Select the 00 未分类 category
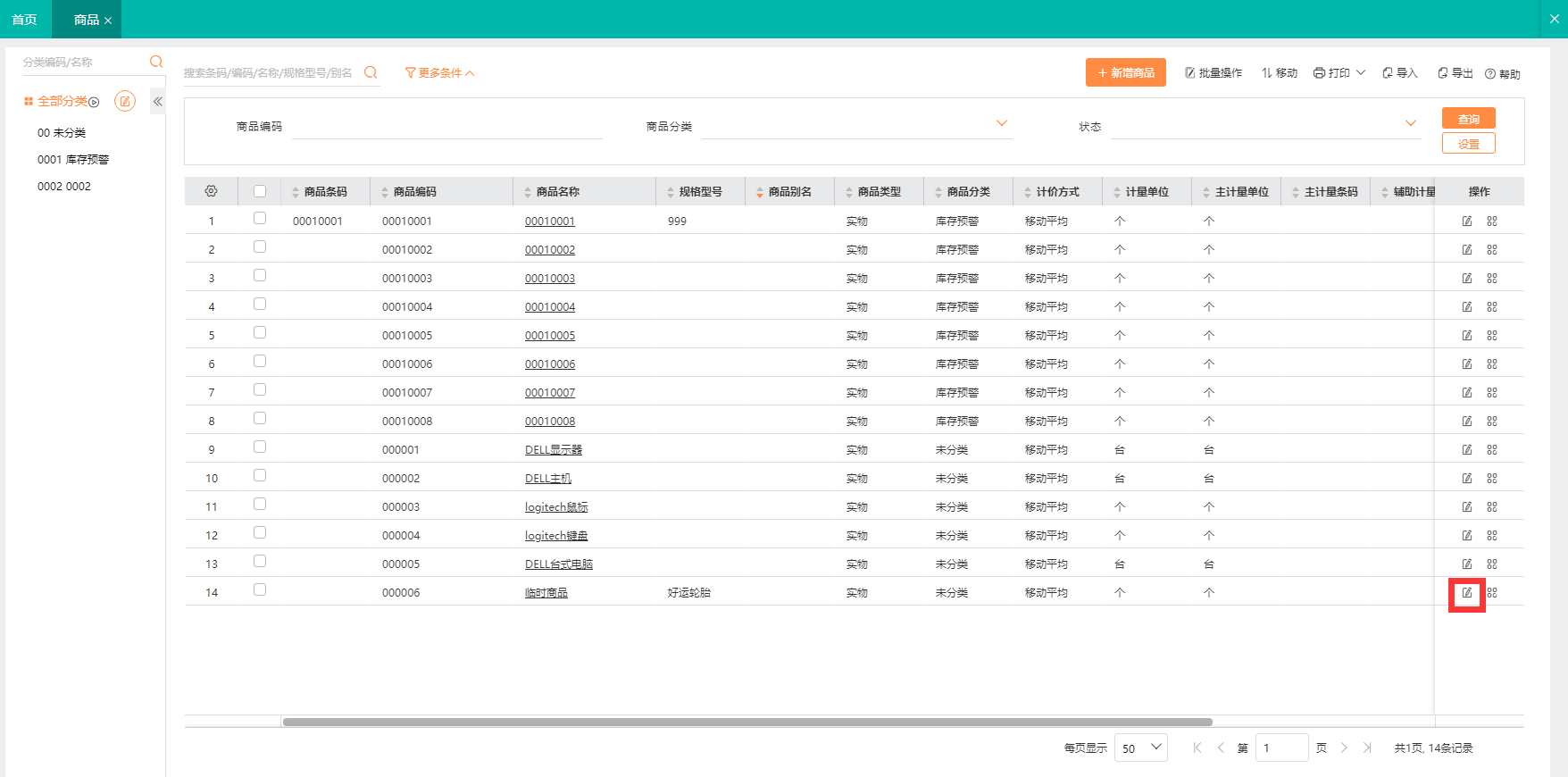Image resolution: width=1568 pixels, height=777 pixels. click(x=62, y=132)
